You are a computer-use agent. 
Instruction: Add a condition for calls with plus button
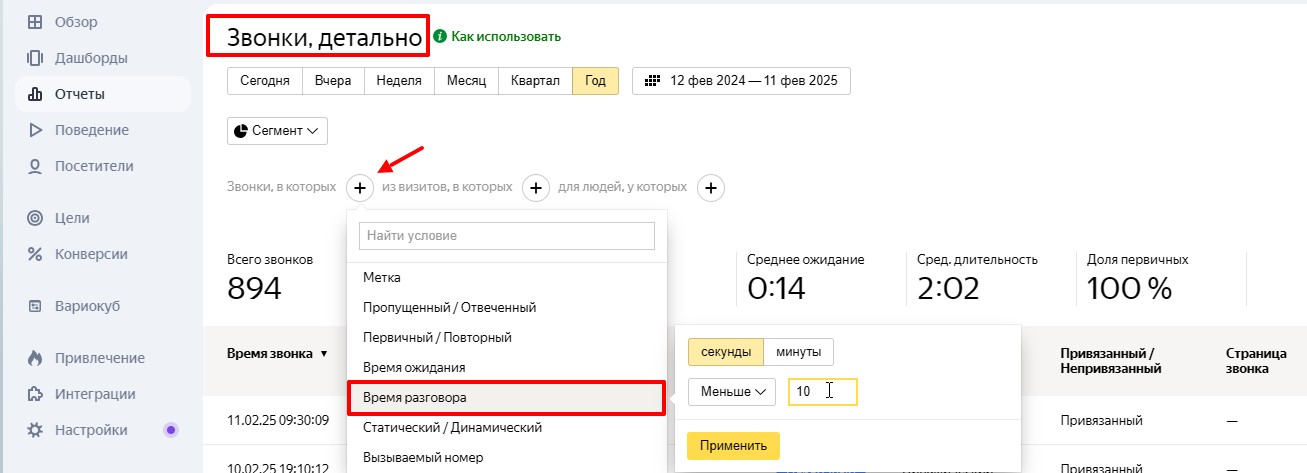[360, 187]
